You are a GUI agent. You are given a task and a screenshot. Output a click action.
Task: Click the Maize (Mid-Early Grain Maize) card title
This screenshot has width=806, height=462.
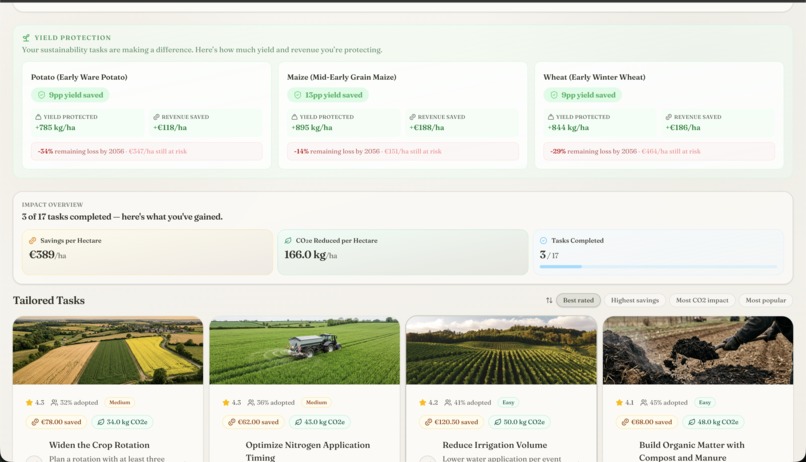(x=341, y=77)
